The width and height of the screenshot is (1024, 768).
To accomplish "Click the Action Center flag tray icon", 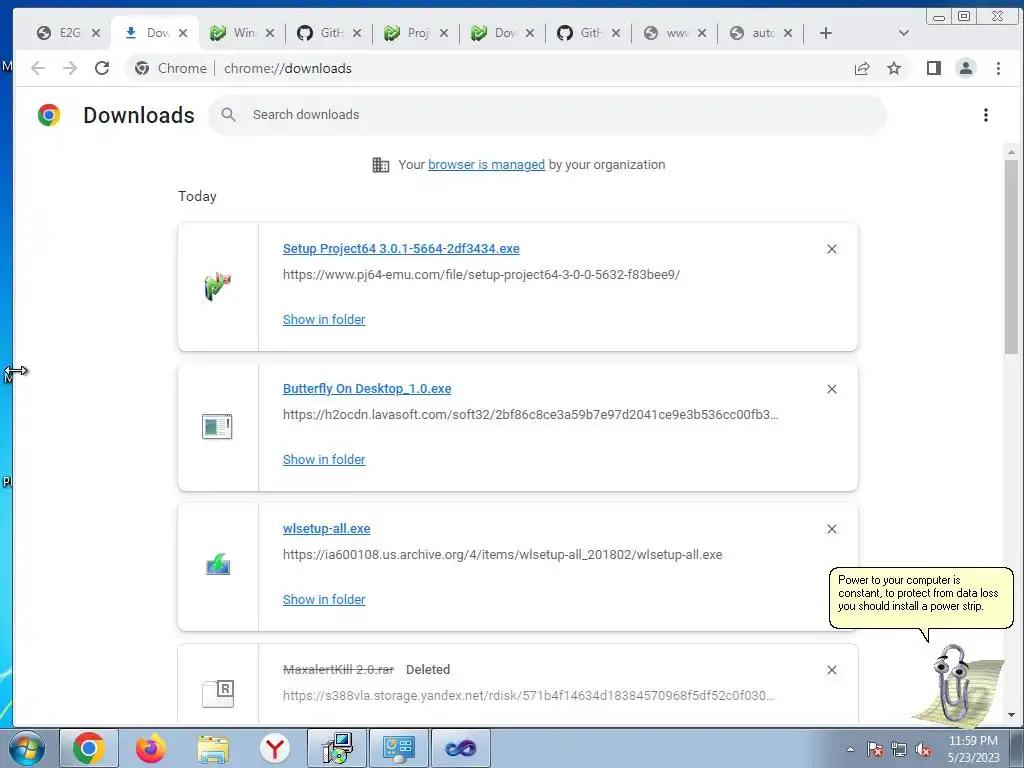I will click(874, 749).
